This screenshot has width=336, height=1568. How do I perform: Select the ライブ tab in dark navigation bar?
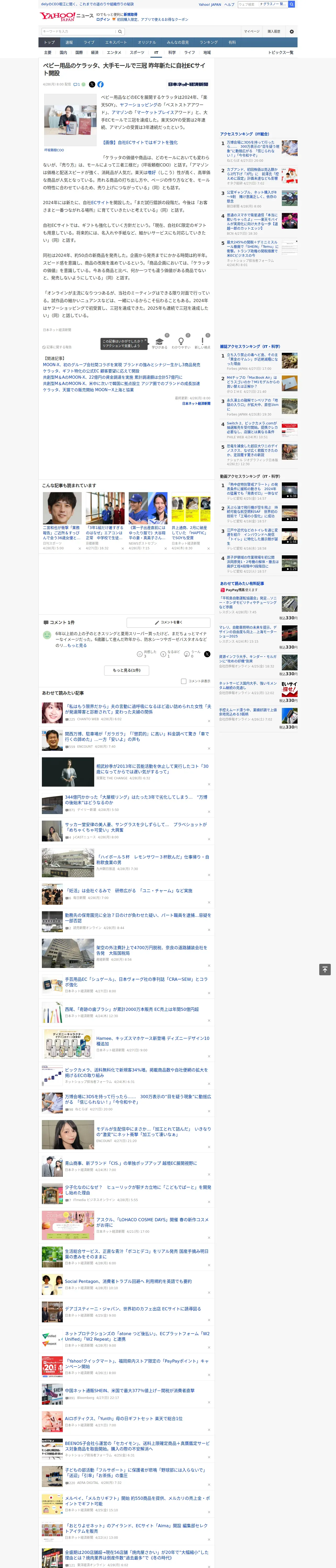[x=89, y=43]
